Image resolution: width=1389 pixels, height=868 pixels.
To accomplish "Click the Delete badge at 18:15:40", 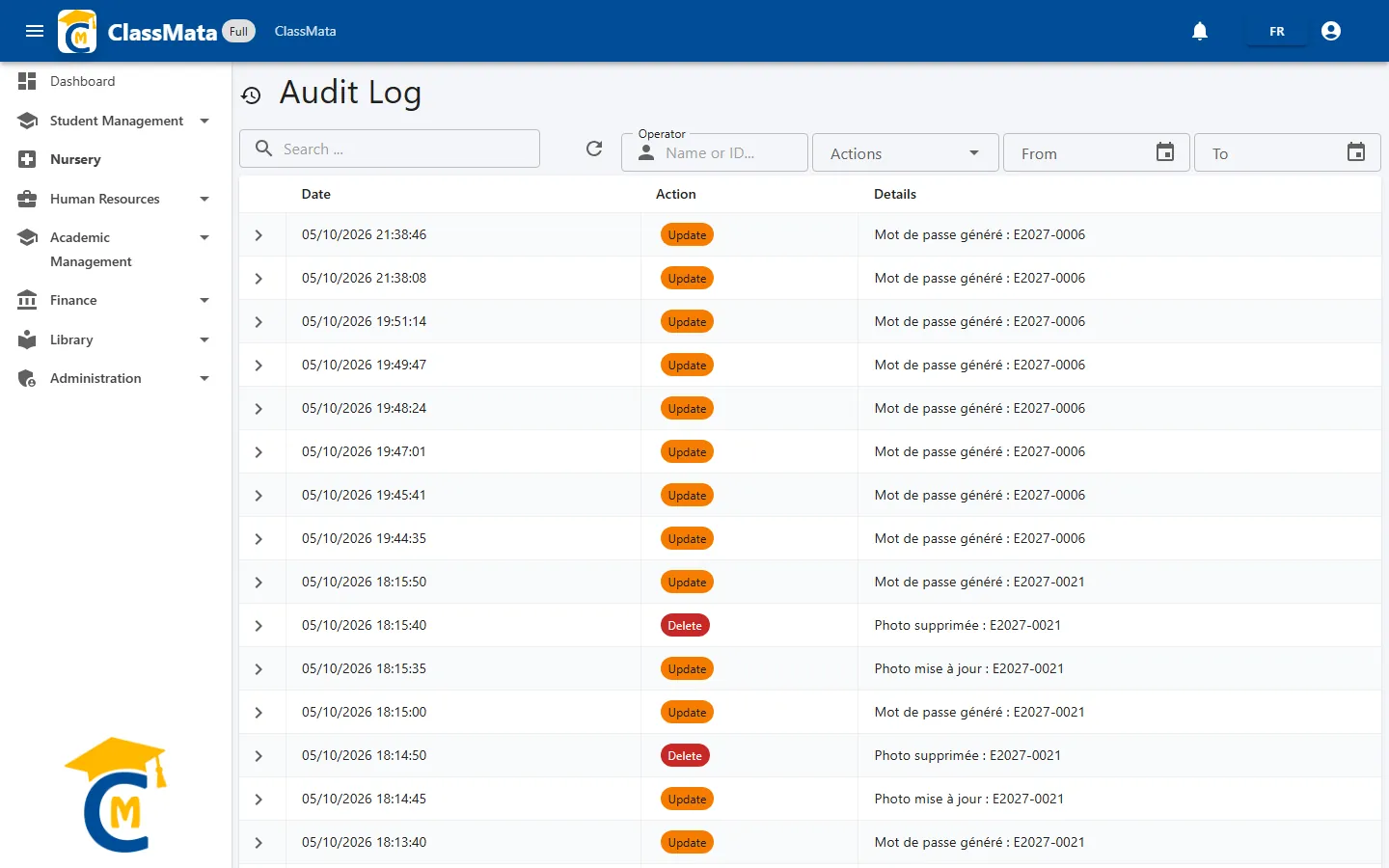I will [x=685, y=625].
